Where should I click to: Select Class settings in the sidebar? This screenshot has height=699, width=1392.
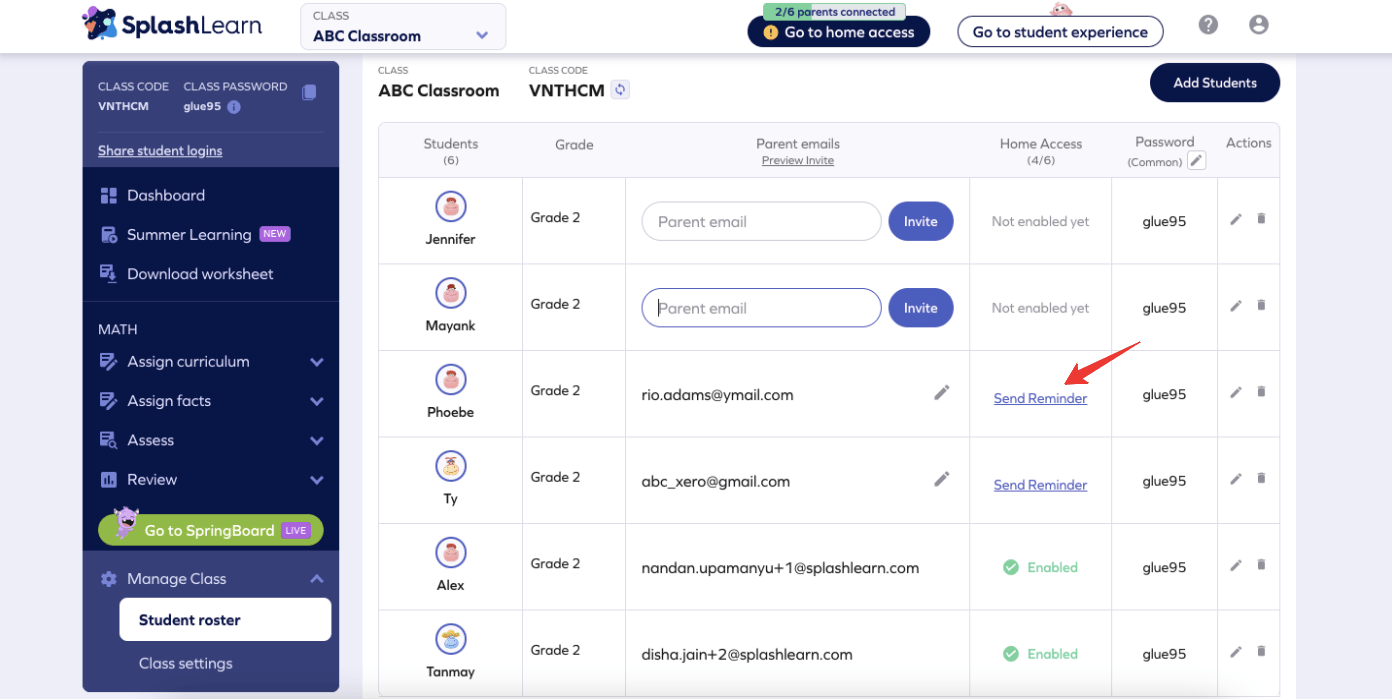pos(184,663)
